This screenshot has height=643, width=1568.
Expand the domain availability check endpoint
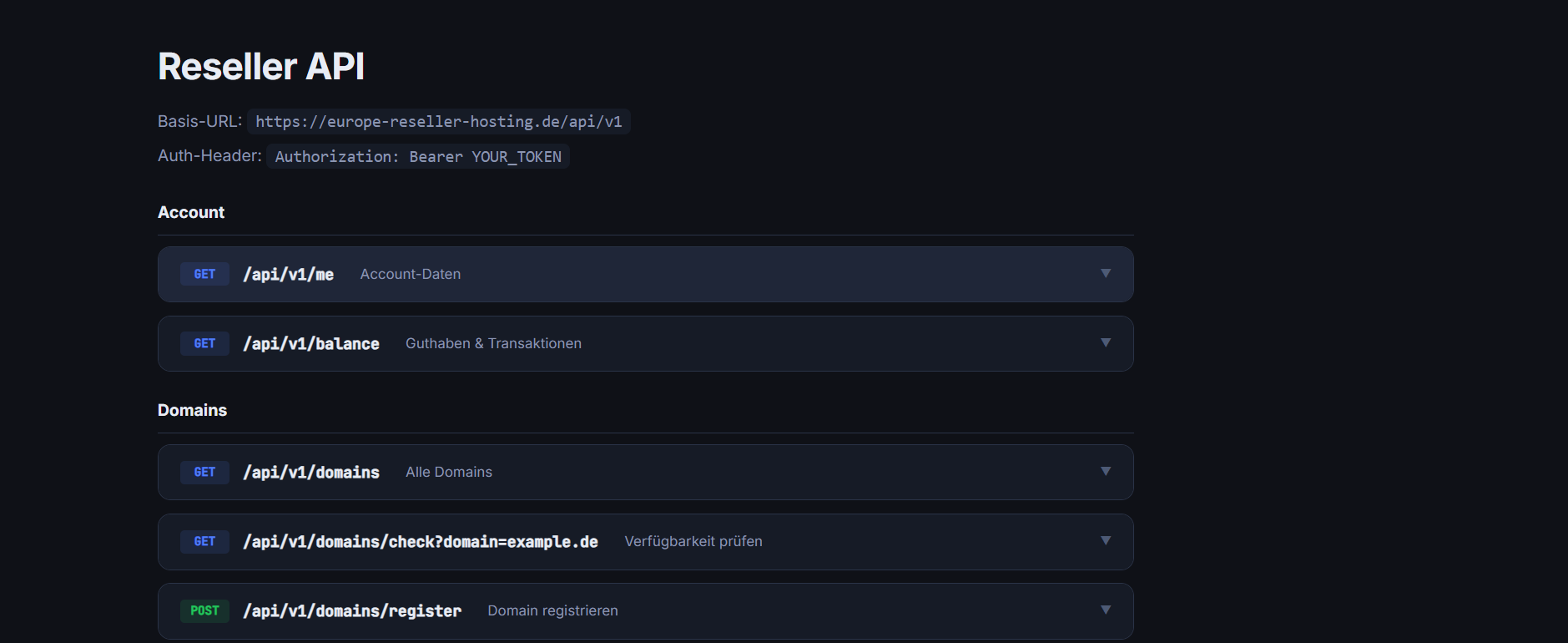tap(1107, 541)
